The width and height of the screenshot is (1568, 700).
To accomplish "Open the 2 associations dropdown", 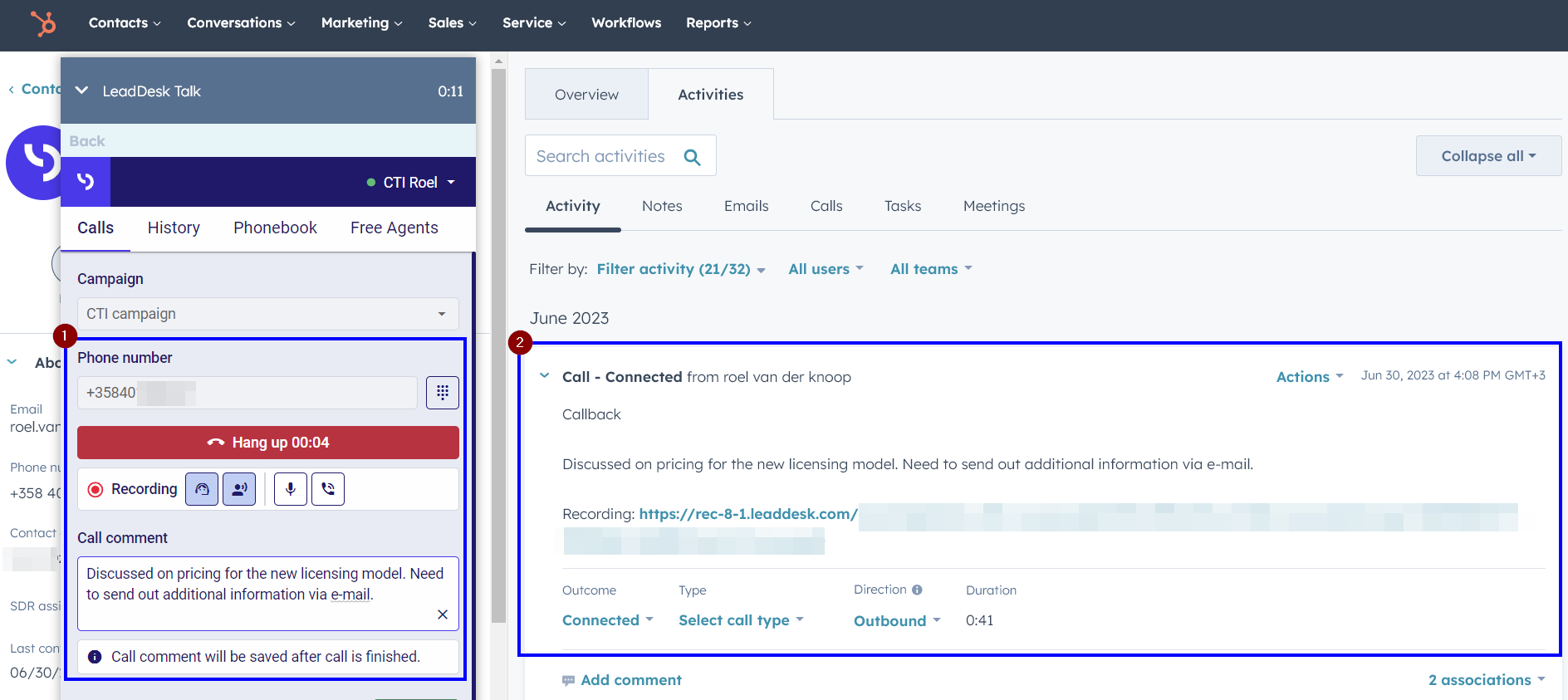I will point(1487,680).
